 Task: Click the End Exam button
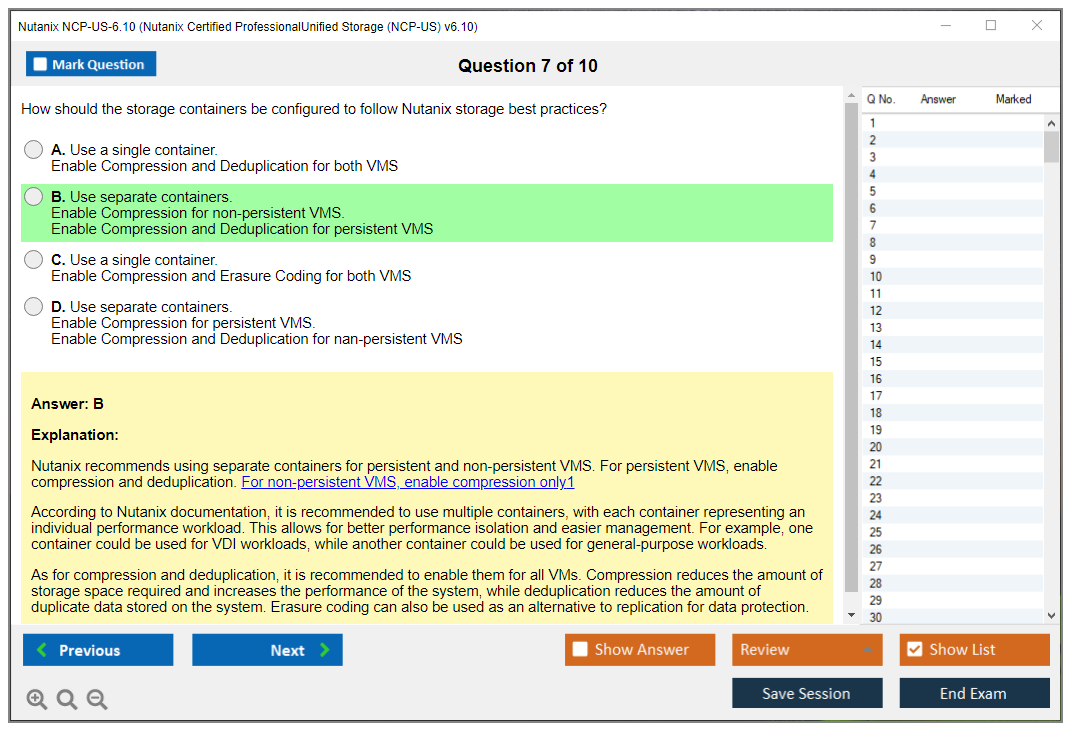974,693
